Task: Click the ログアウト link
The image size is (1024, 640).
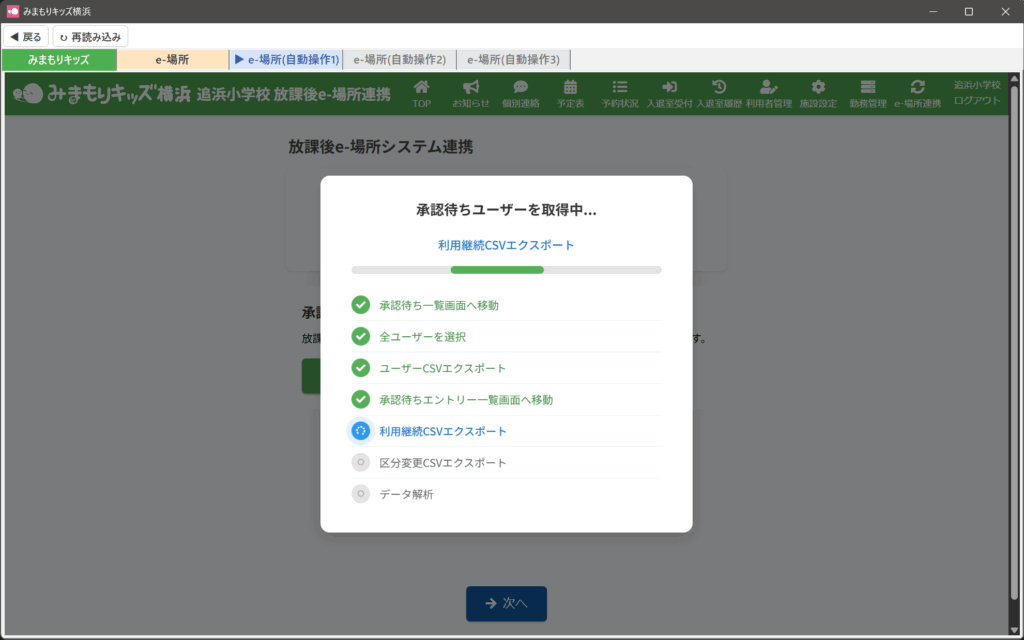Action: 977,100
